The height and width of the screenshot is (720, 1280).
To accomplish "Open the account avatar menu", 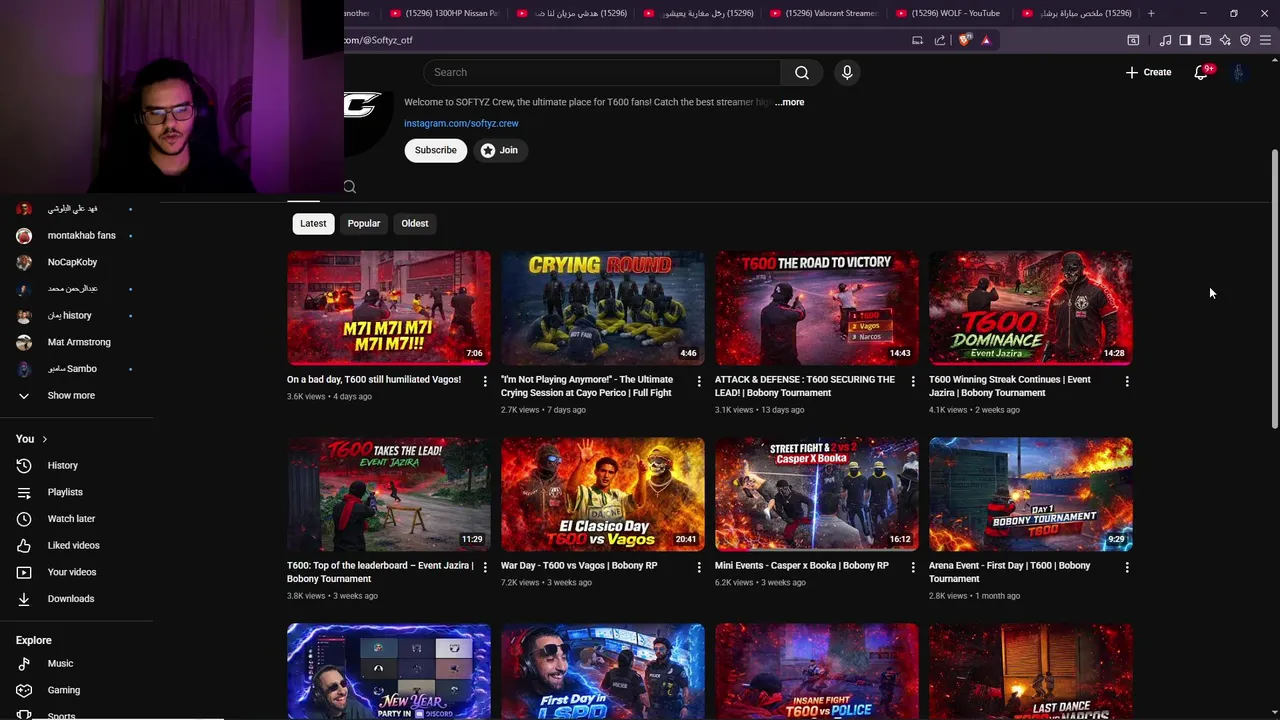I will pyautogui.click(x=1239, y=72).
